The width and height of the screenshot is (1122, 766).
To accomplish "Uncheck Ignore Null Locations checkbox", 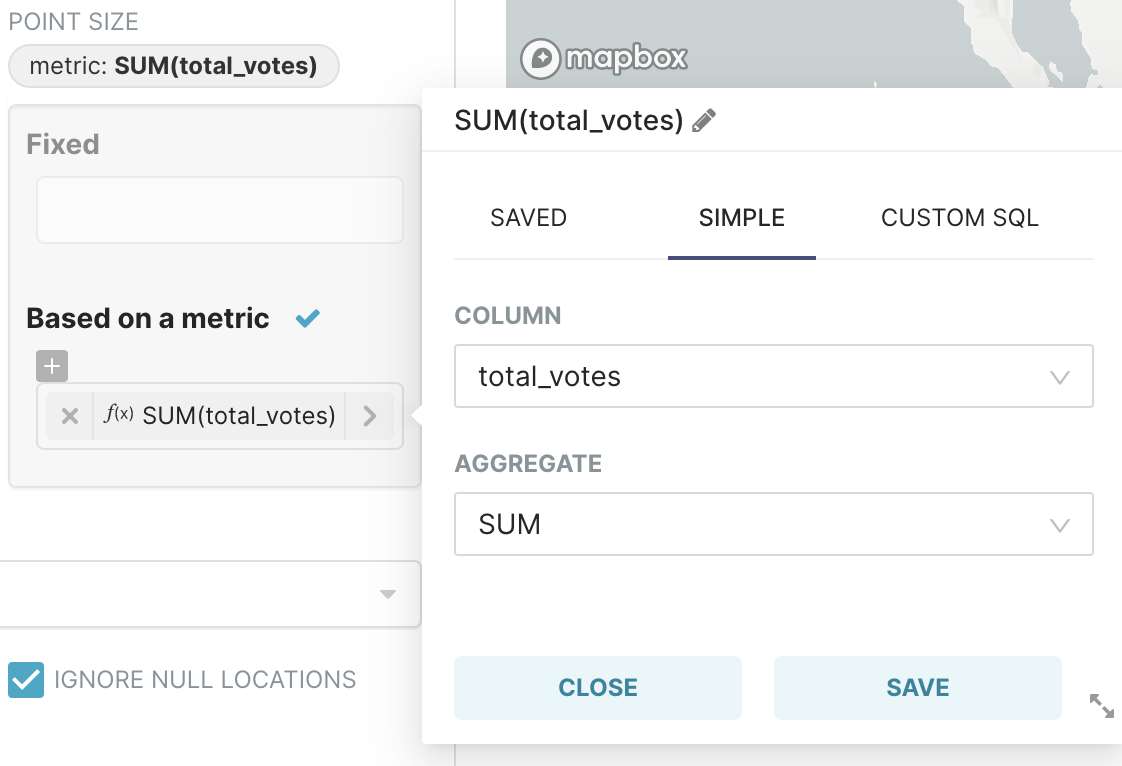I will (x=26, y=680).
